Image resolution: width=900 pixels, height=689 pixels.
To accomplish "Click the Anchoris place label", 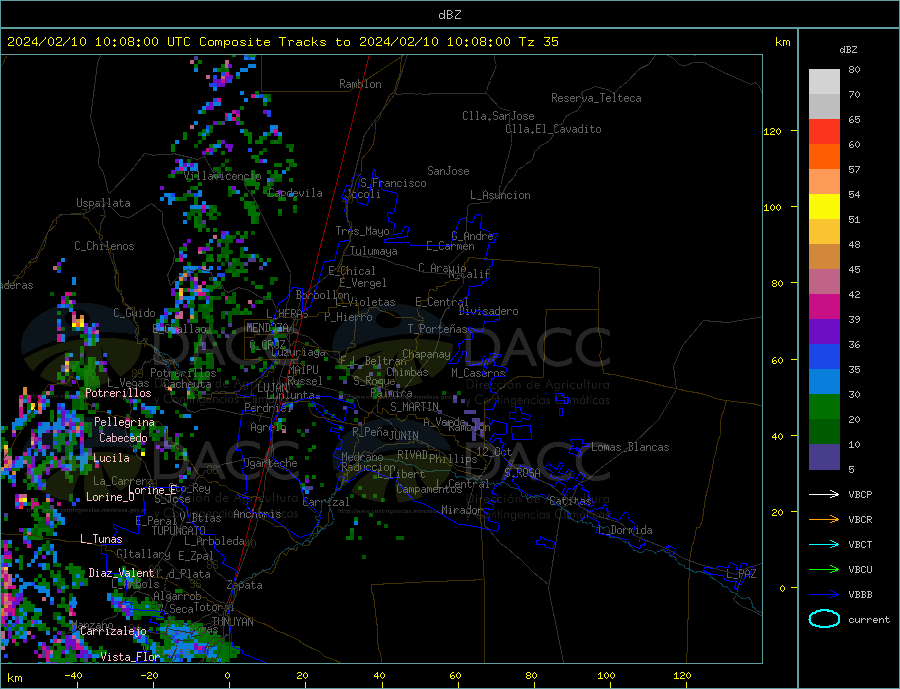I will [257, 514].
